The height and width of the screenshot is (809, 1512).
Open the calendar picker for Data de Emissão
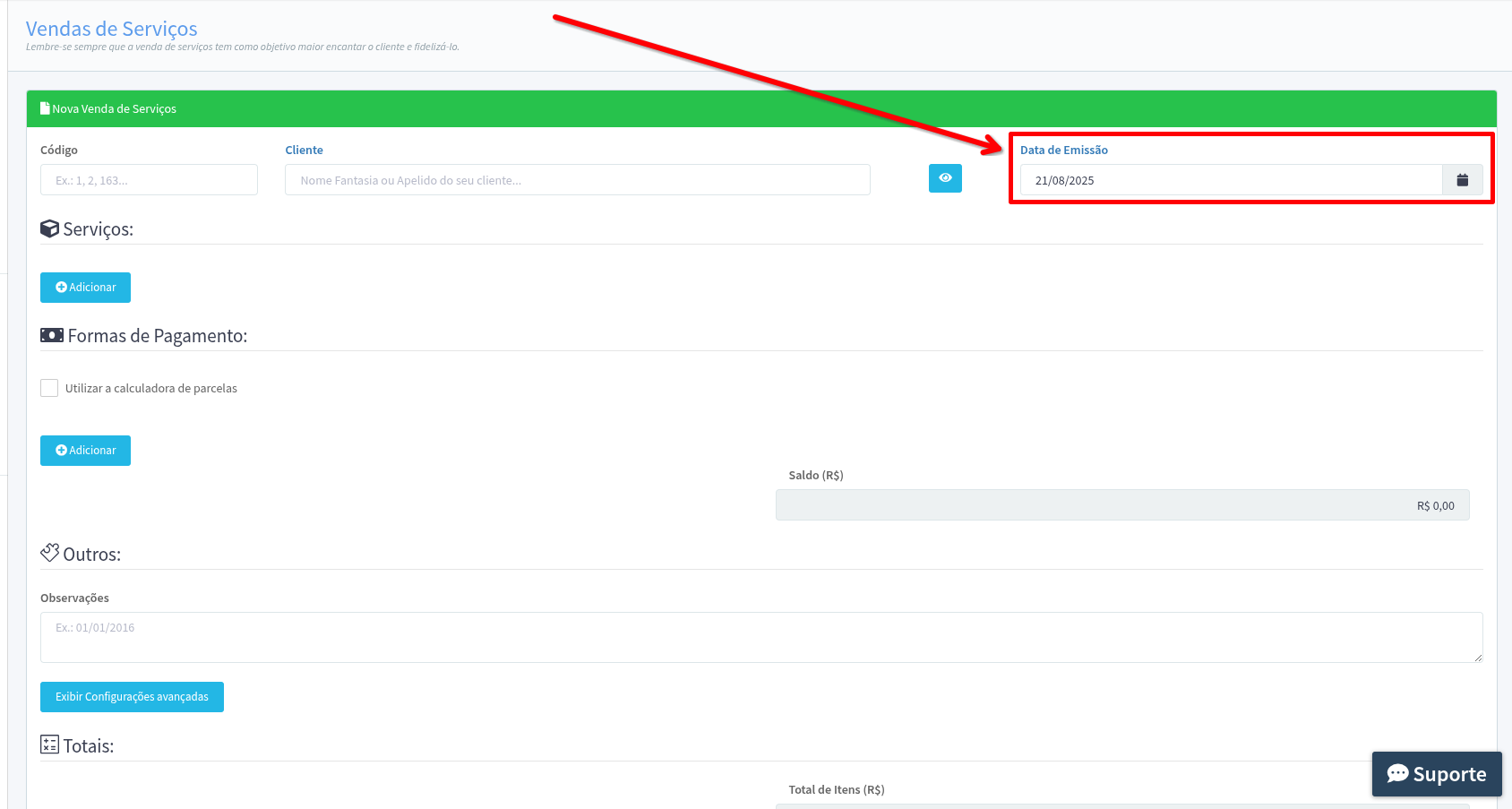[x=1462, y=180]
